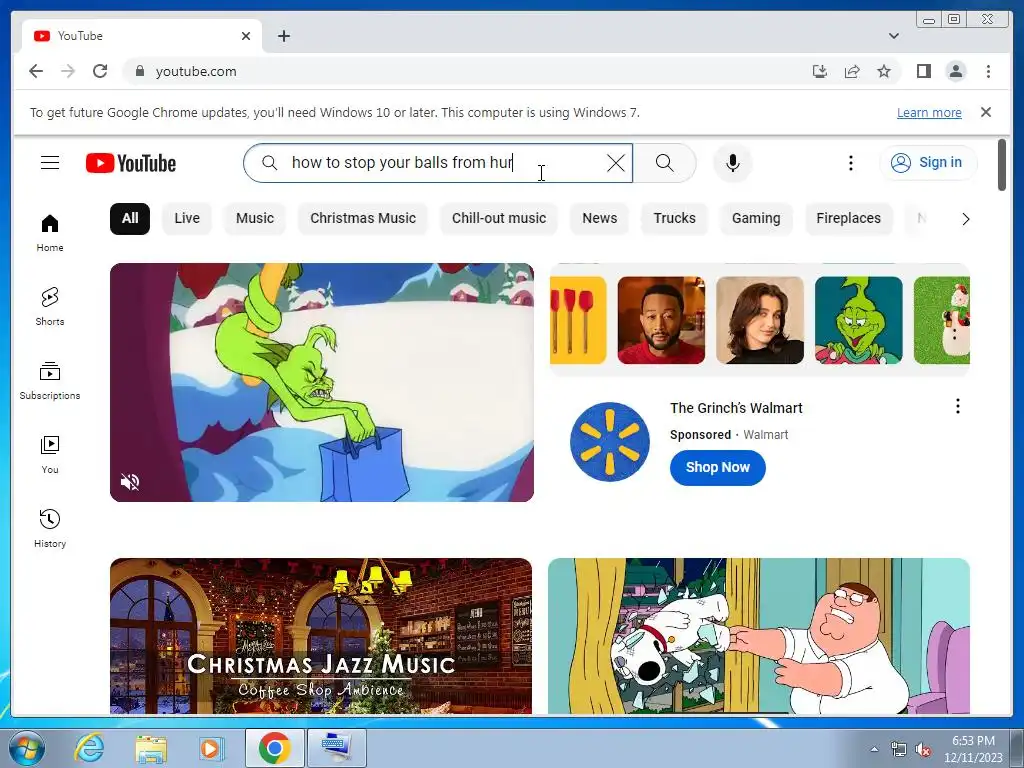
Task: Open the Family Guy video thumbnail
Action: point(759,635)
